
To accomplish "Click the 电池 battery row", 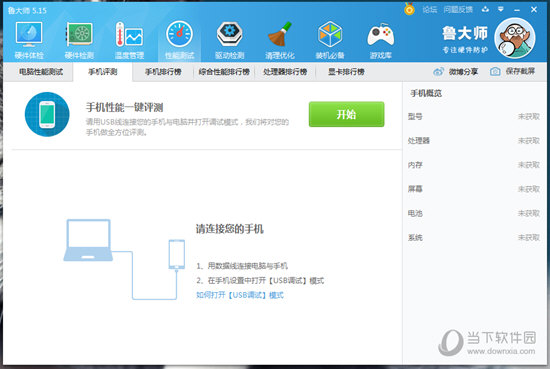I will tap(474, 213).
